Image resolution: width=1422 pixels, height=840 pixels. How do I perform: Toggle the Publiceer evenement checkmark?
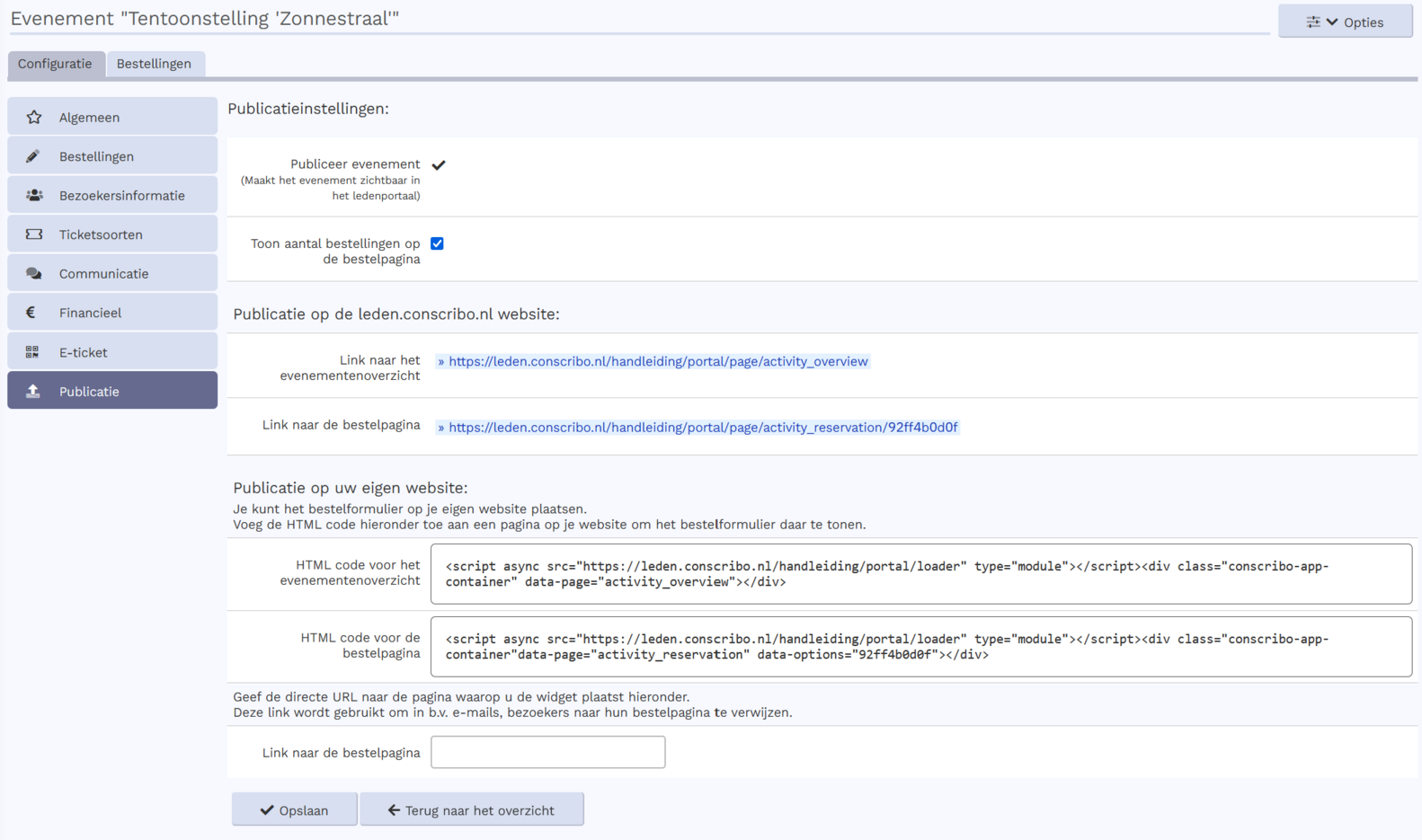pos(439,164)
